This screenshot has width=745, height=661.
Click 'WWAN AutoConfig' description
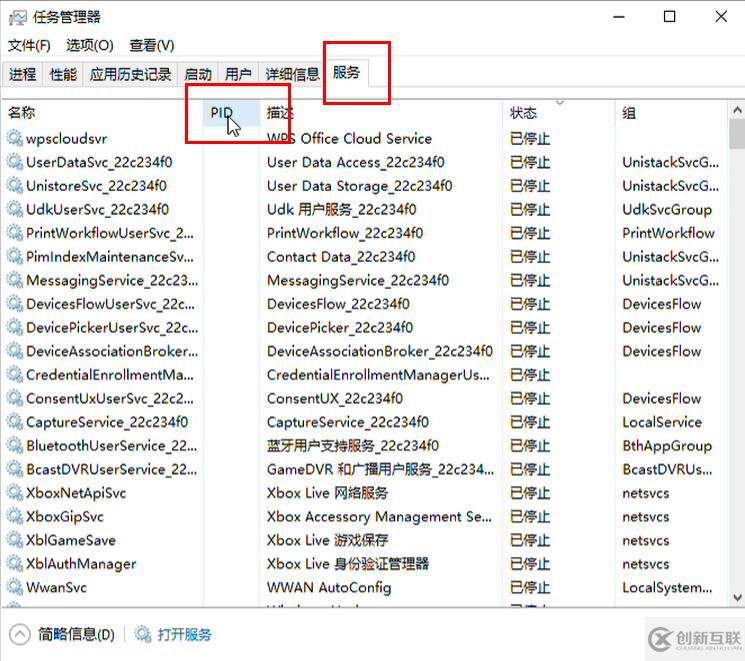pyautogui.click(x=329, y=588)
